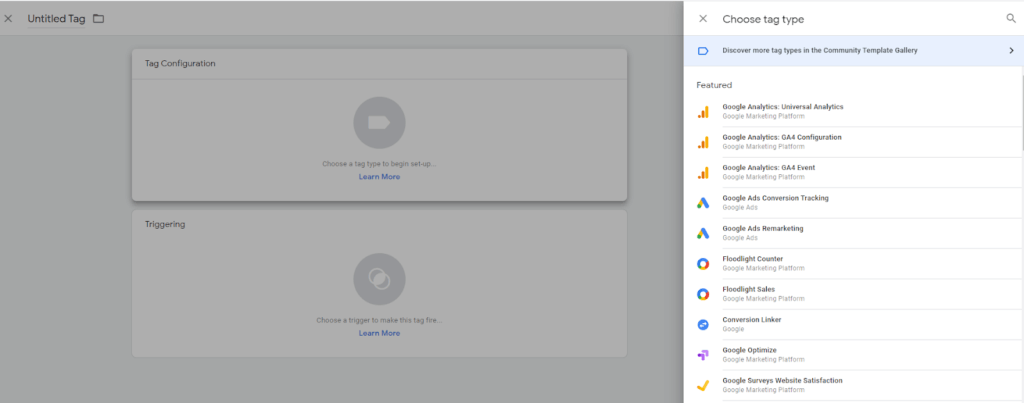This screenshot has height=403, width=1024.
Task: Open Learn More link under Triggering
Action: 379,333
